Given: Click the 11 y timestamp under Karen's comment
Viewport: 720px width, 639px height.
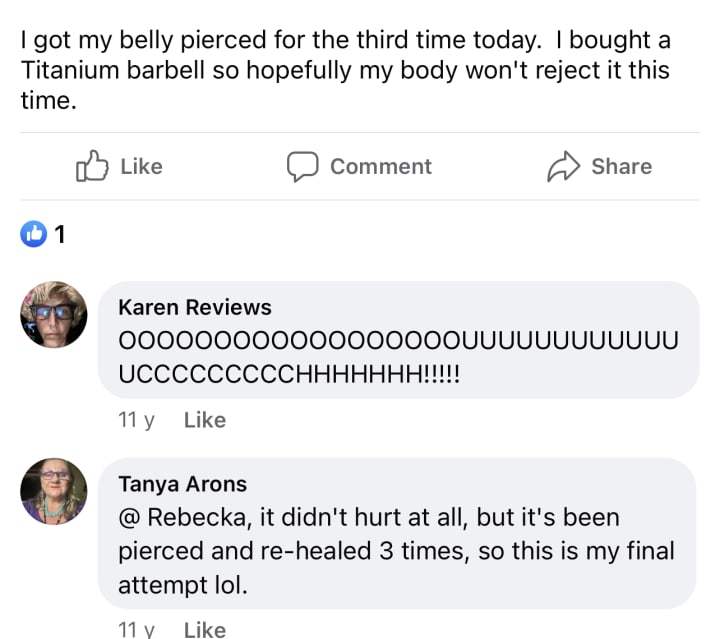Looking at the screenshot, I should [136, 420].
